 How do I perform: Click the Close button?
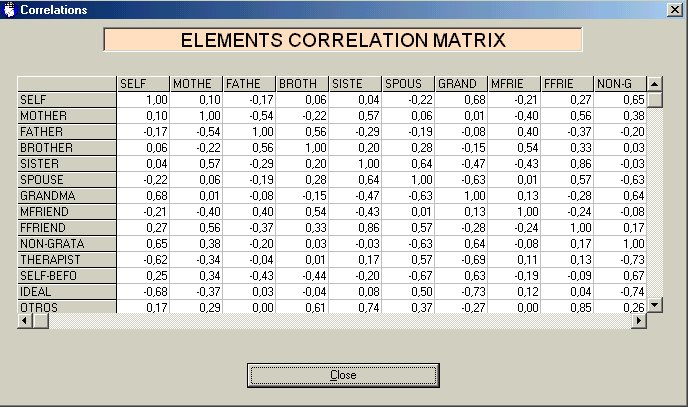click(x=343, y=375)
